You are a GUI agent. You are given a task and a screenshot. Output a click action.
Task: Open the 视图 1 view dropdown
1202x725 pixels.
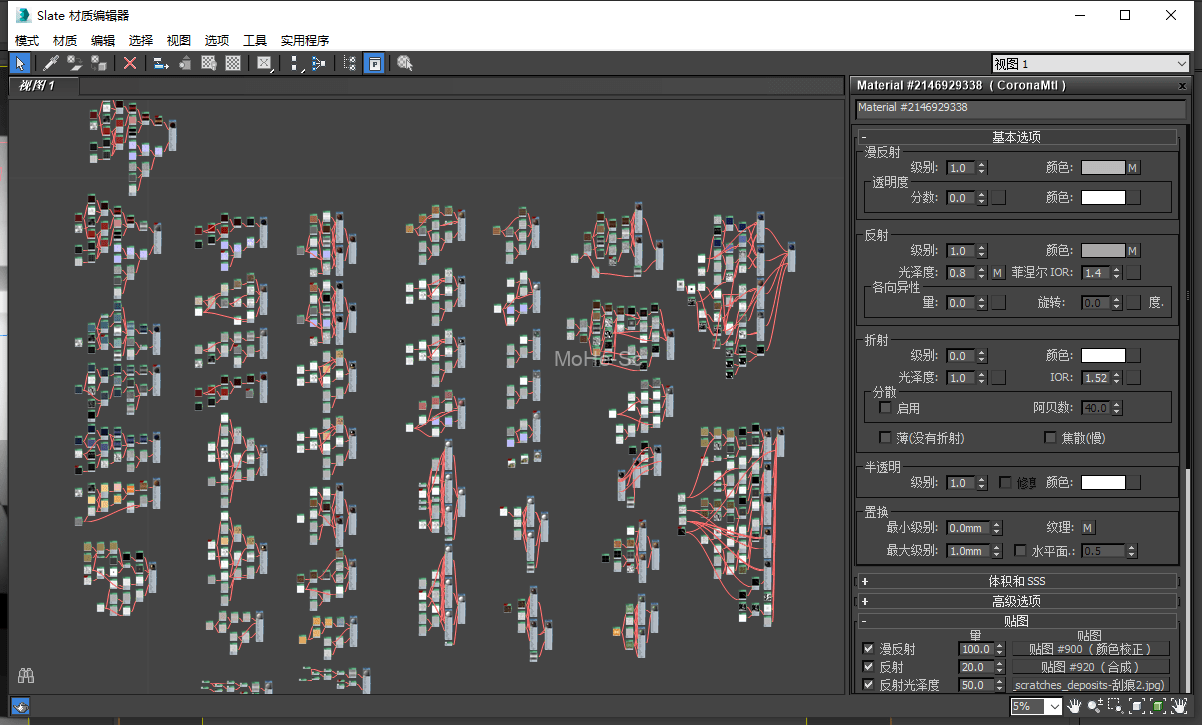click(1090, 63)
